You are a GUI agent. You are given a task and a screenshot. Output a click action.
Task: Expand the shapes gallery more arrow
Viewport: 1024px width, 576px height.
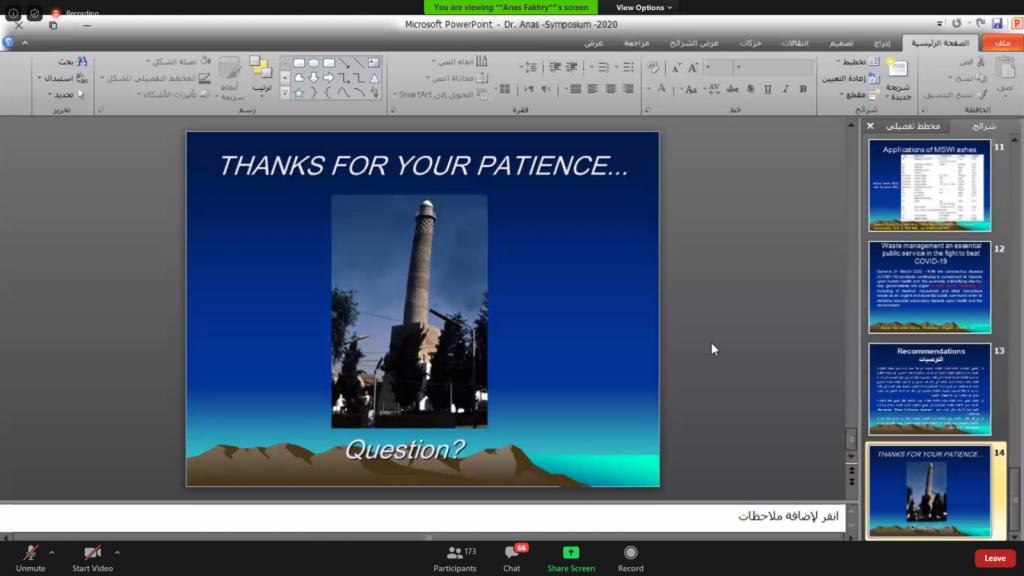(x=285, y=92)
